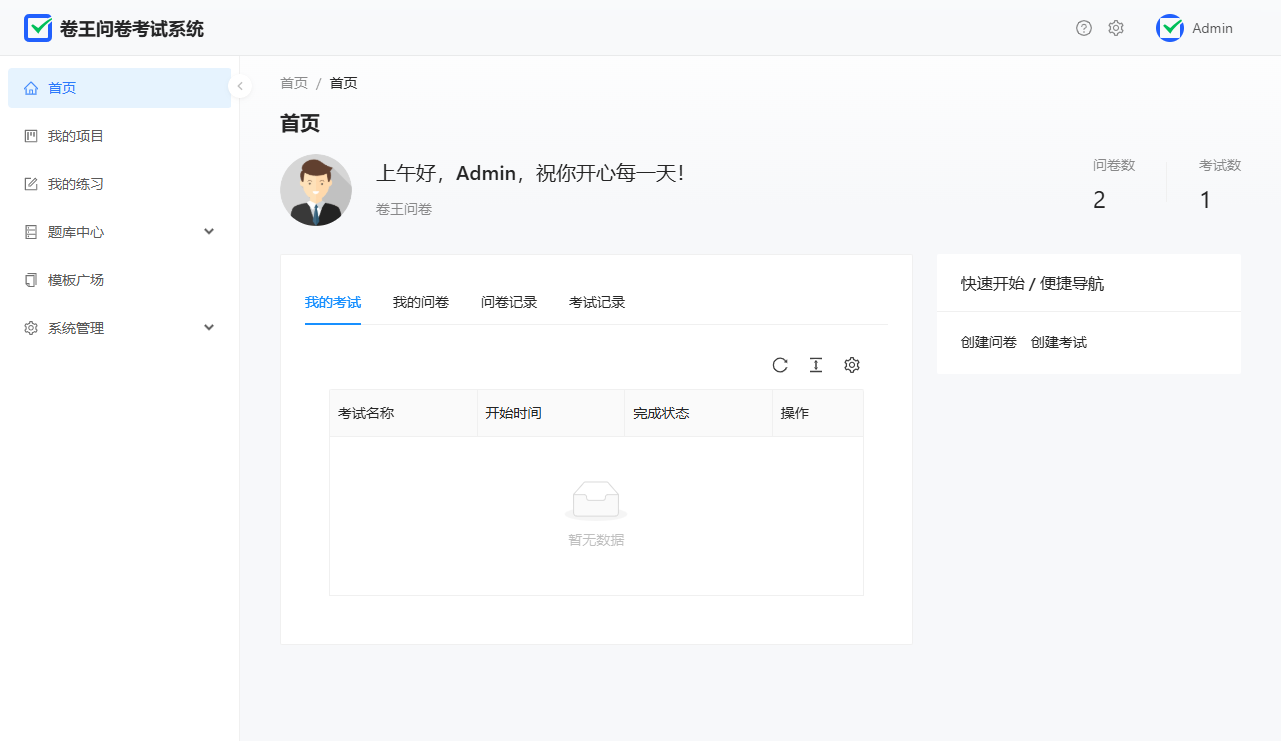This screenshot has width=1281, height=741.
Task: Go to 首页 in the sidebar
Action: click(120, 88)
